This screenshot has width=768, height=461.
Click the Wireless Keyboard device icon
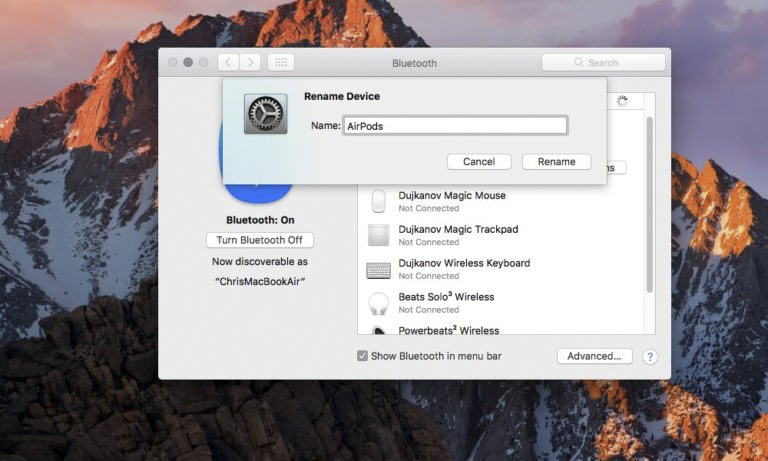tap(378, 270)
